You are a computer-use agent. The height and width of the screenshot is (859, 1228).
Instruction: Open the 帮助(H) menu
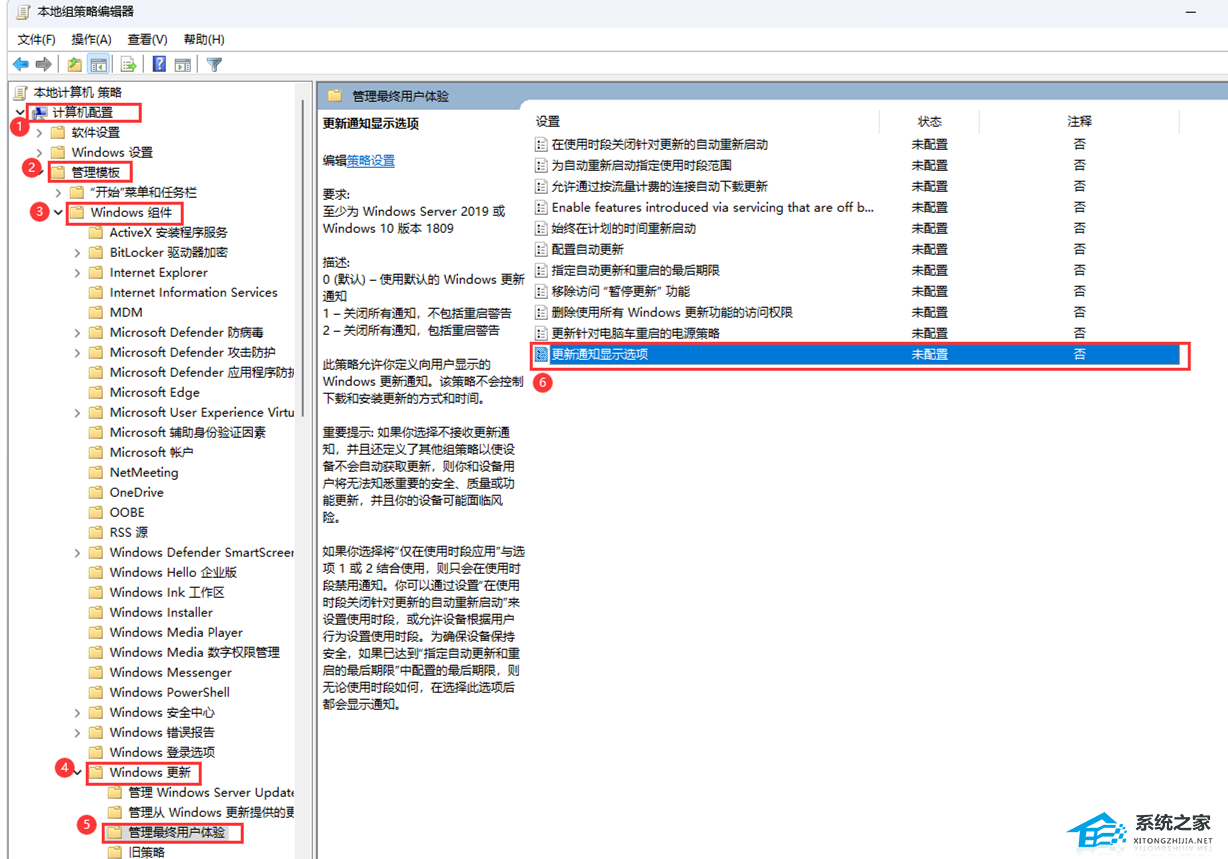pos(204,39)
